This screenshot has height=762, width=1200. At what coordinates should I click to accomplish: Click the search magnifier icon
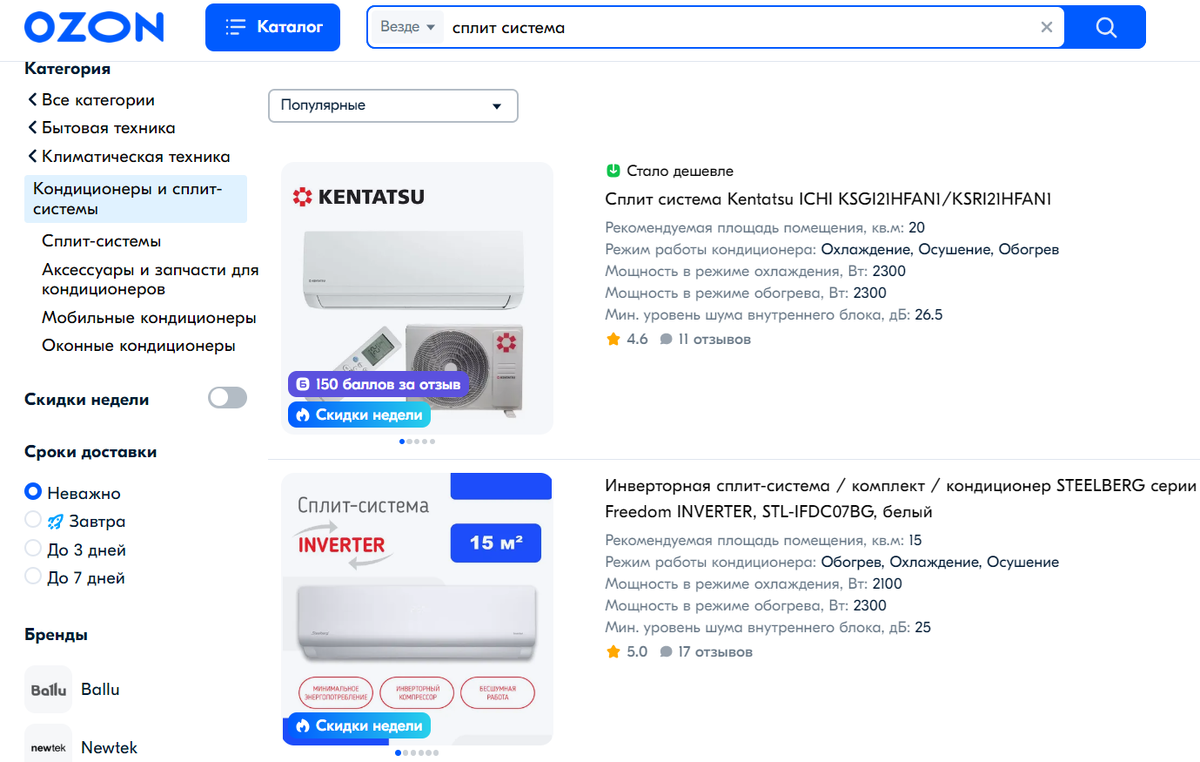pos(1104,27)
